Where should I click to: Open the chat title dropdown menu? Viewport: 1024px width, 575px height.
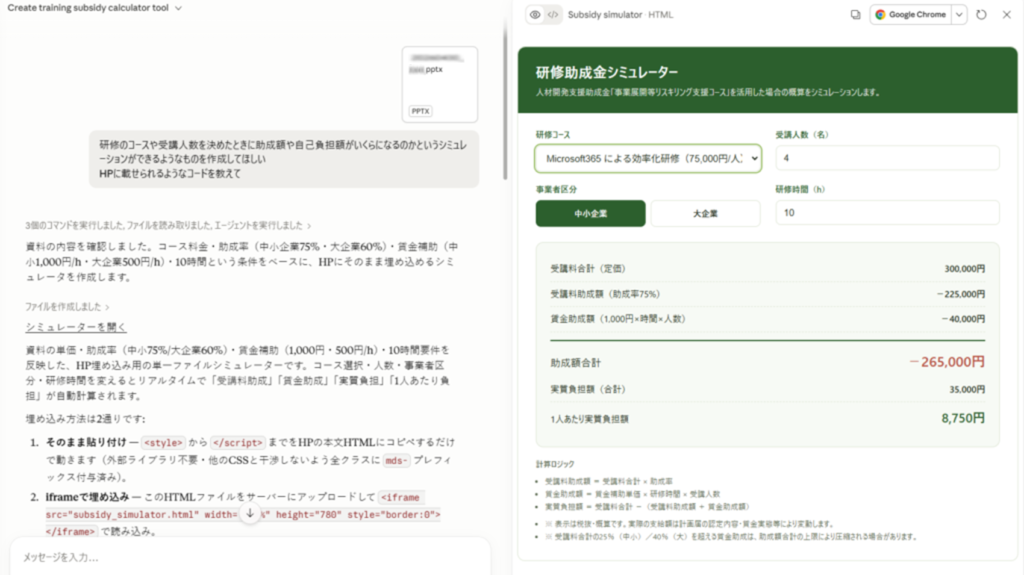tap(178, 8)
